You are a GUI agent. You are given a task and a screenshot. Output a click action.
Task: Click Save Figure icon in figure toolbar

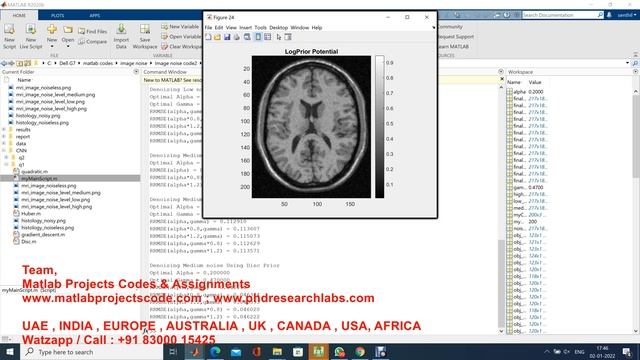click(x=227, y=37)
